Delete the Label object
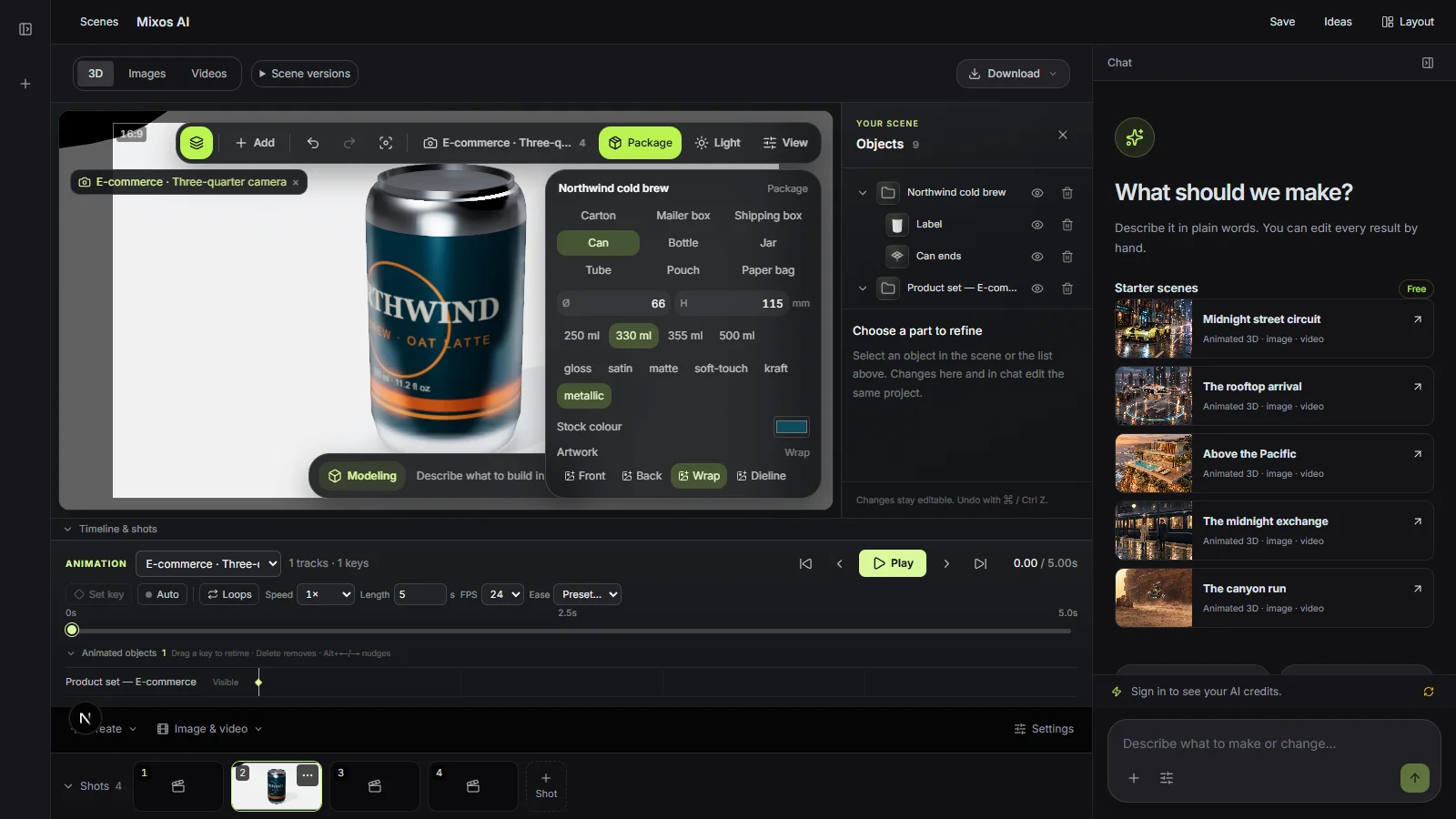1456x819 pixels. tap(1067, 225)
